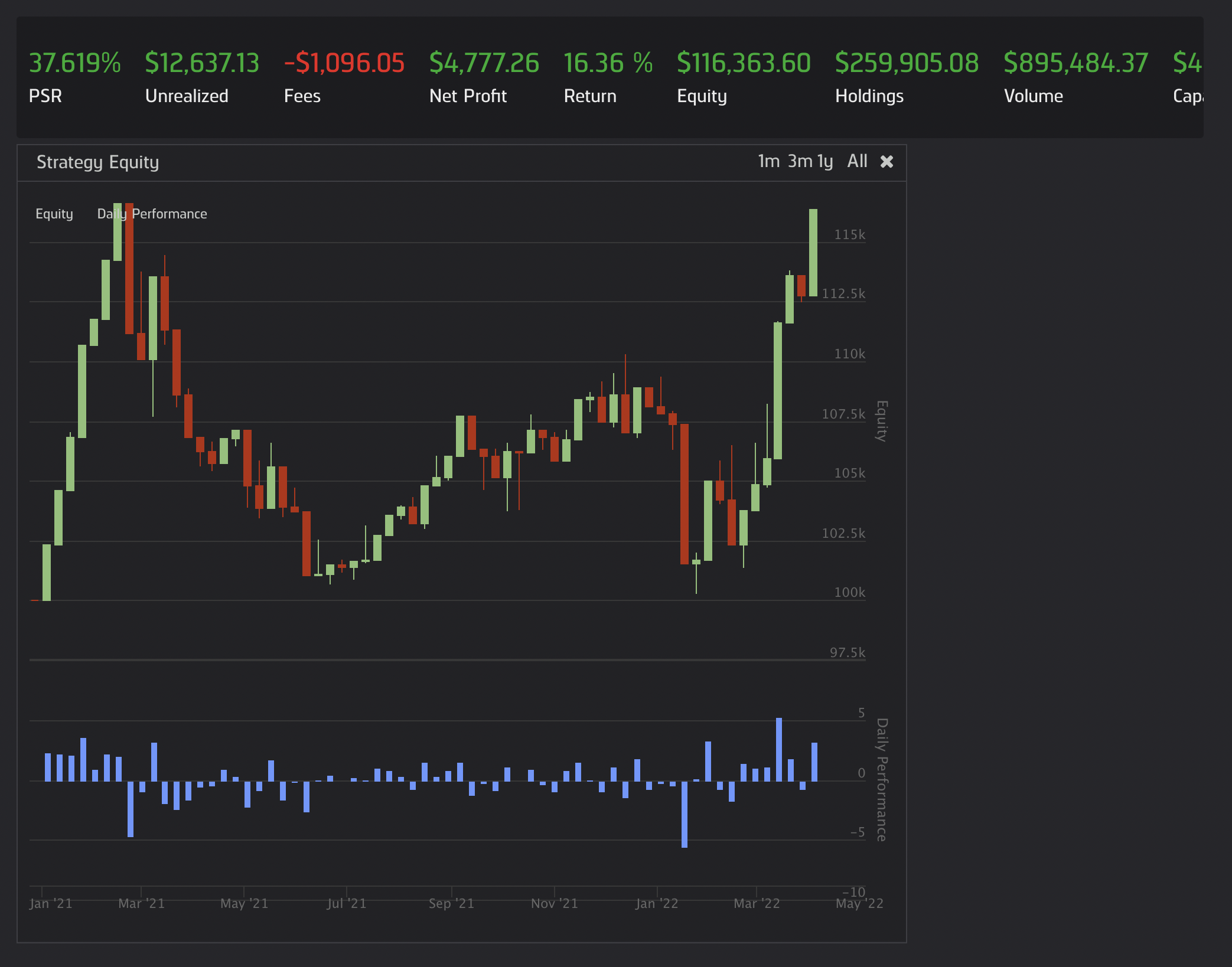
Task: Click the Return 16.36 % statistic
Action: pyautogui.click(x=608, y=63)
